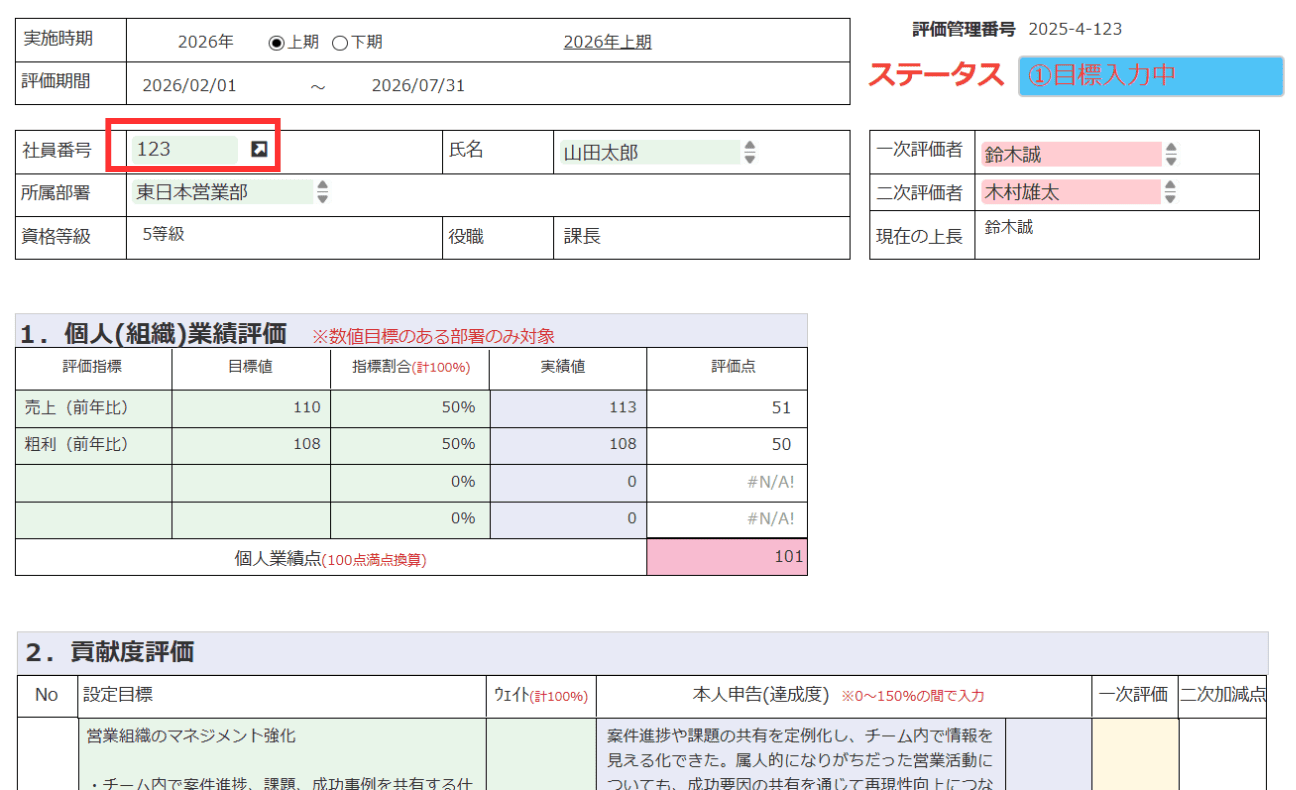
Task: Click the 粗利 実績値 cell showing 108
Action: [x=568, y=445]
